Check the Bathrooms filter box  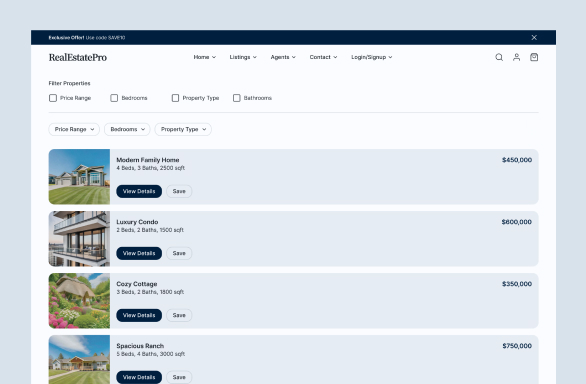click(x=237, y=98)
